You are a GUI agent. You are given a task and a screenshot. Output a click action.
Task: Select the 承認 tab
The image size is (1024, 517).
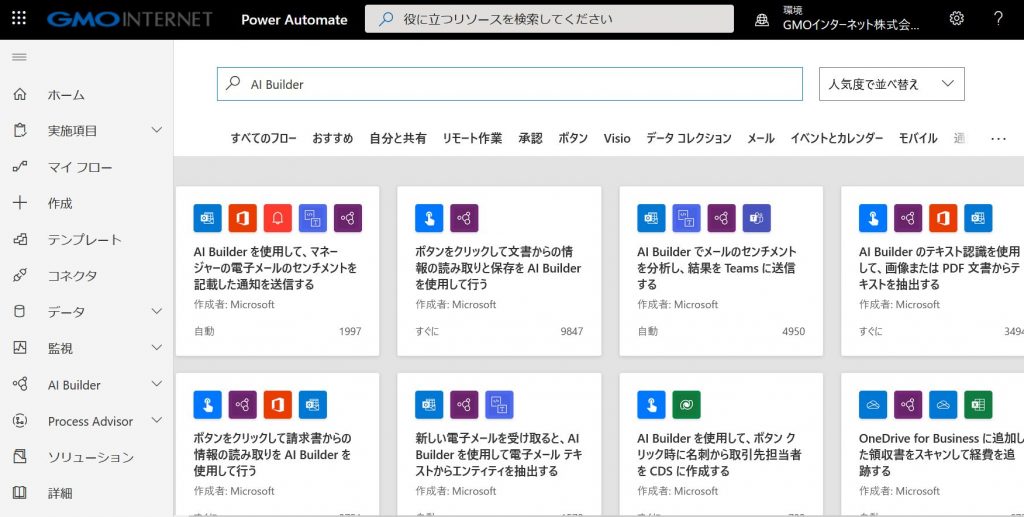tap(530, 138)
